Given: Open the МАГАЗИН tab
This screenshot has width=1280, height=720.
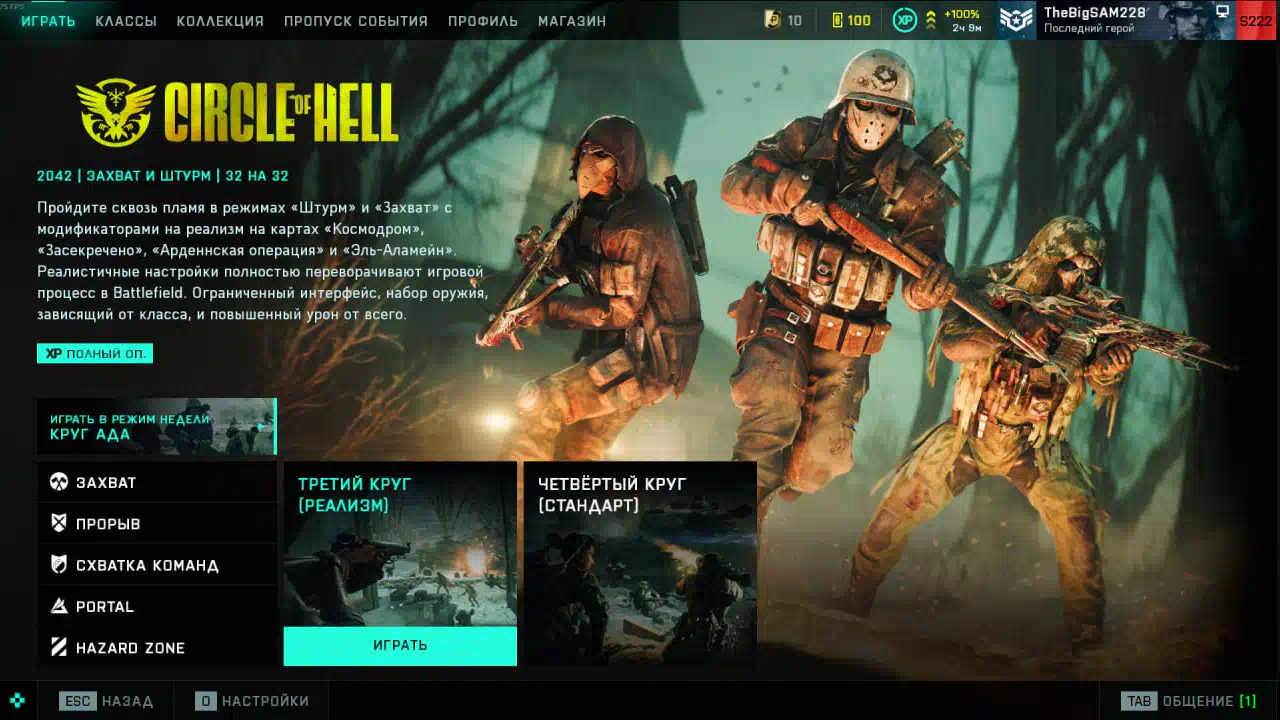Looking at the screenshot, I should 572,21.
